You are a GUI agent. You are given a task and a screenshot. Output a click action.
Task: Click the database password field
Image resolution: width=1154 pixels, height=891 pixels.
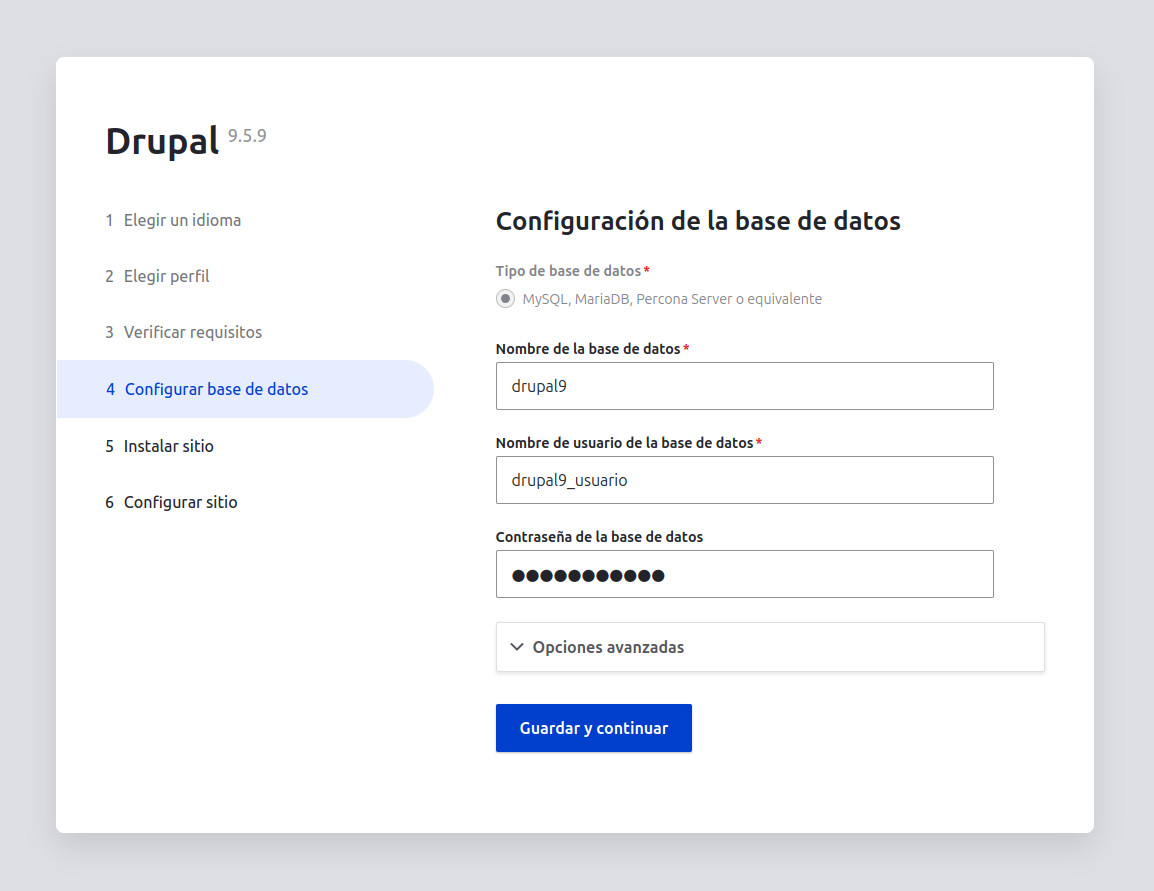pyautogui.click(x=744, y=574)
